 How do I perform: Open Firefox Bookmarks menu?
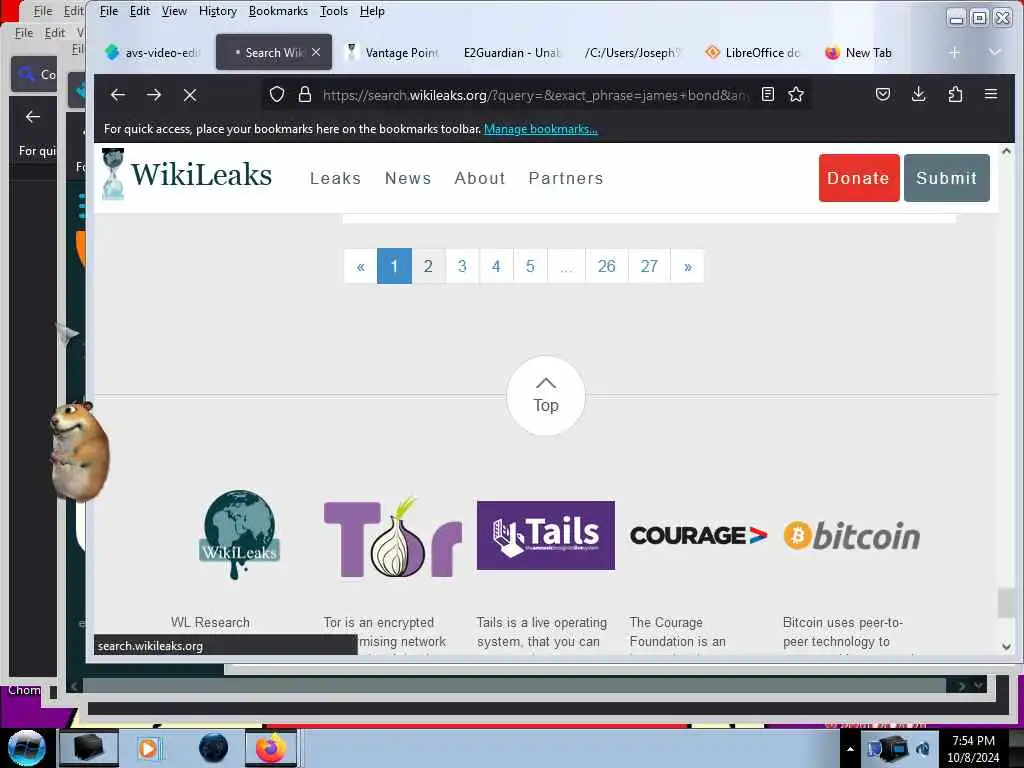click(x=278, y=11)
